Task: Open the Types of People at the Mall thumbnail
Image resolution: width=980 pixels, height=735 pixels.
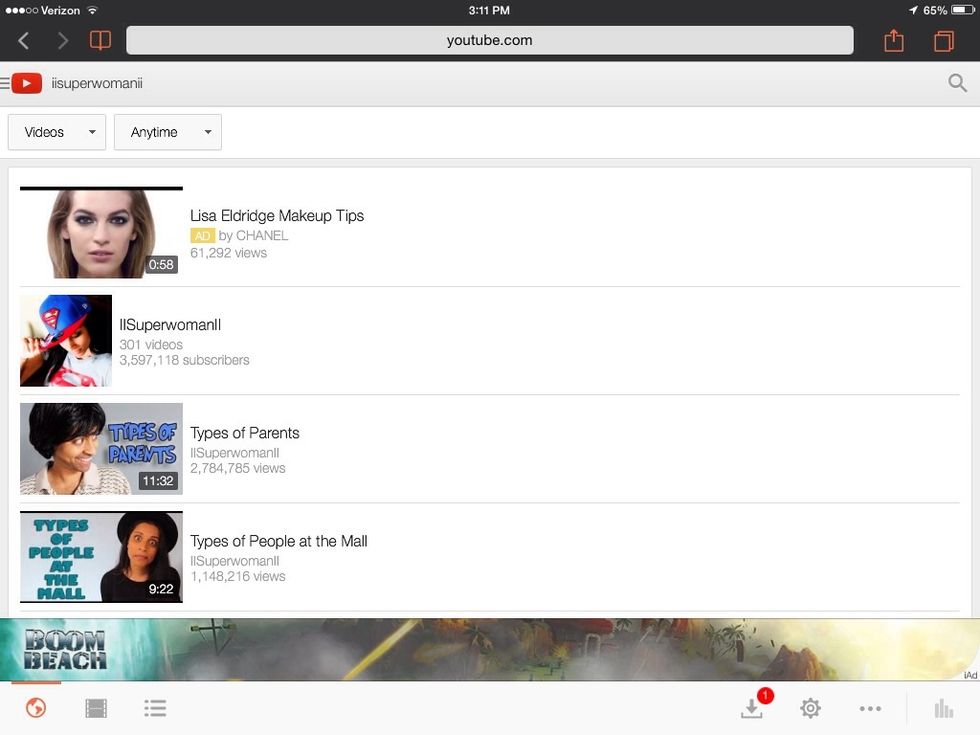Action: tap(100, 557)
